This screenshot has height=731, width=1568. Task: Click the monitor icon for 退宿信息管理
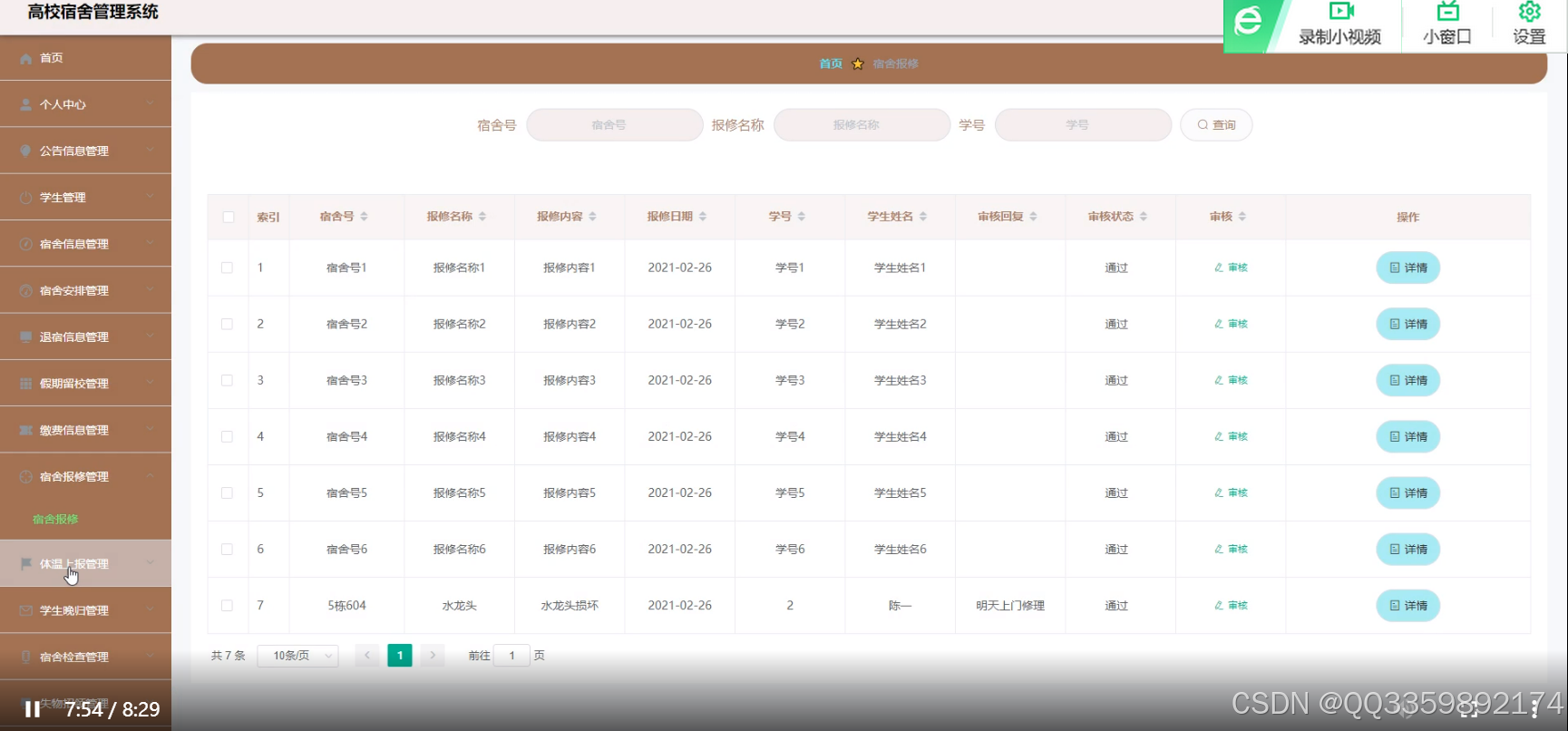tap(25, 336)
